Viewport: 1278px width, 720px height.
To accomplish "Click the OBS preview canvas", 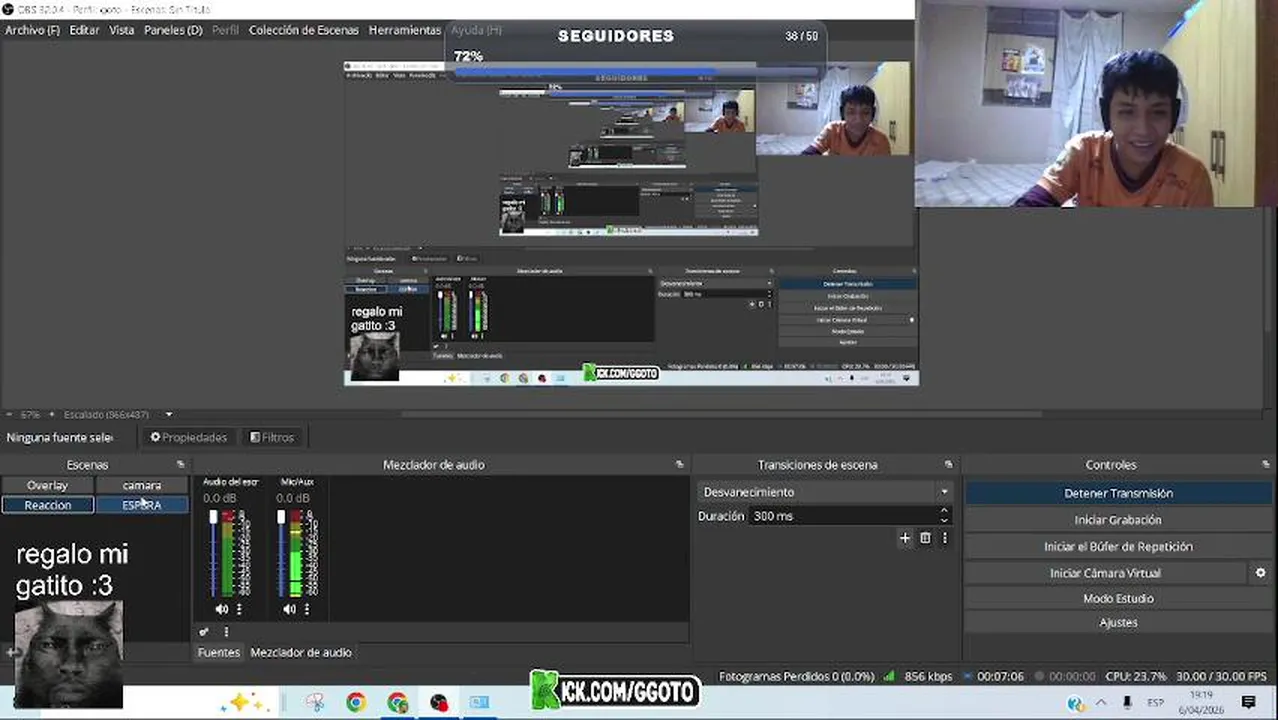I will (631, 222).
